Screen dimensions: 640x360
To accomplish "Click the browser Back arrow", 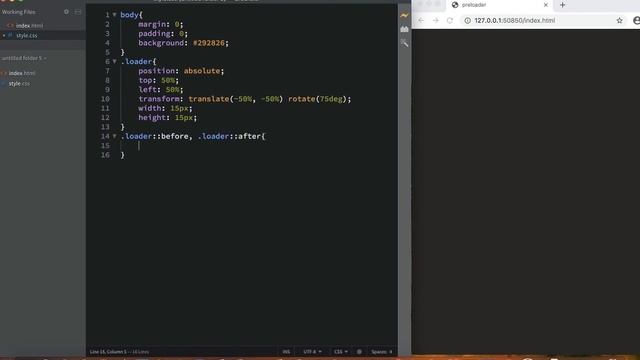I will [x=421, y=20].
